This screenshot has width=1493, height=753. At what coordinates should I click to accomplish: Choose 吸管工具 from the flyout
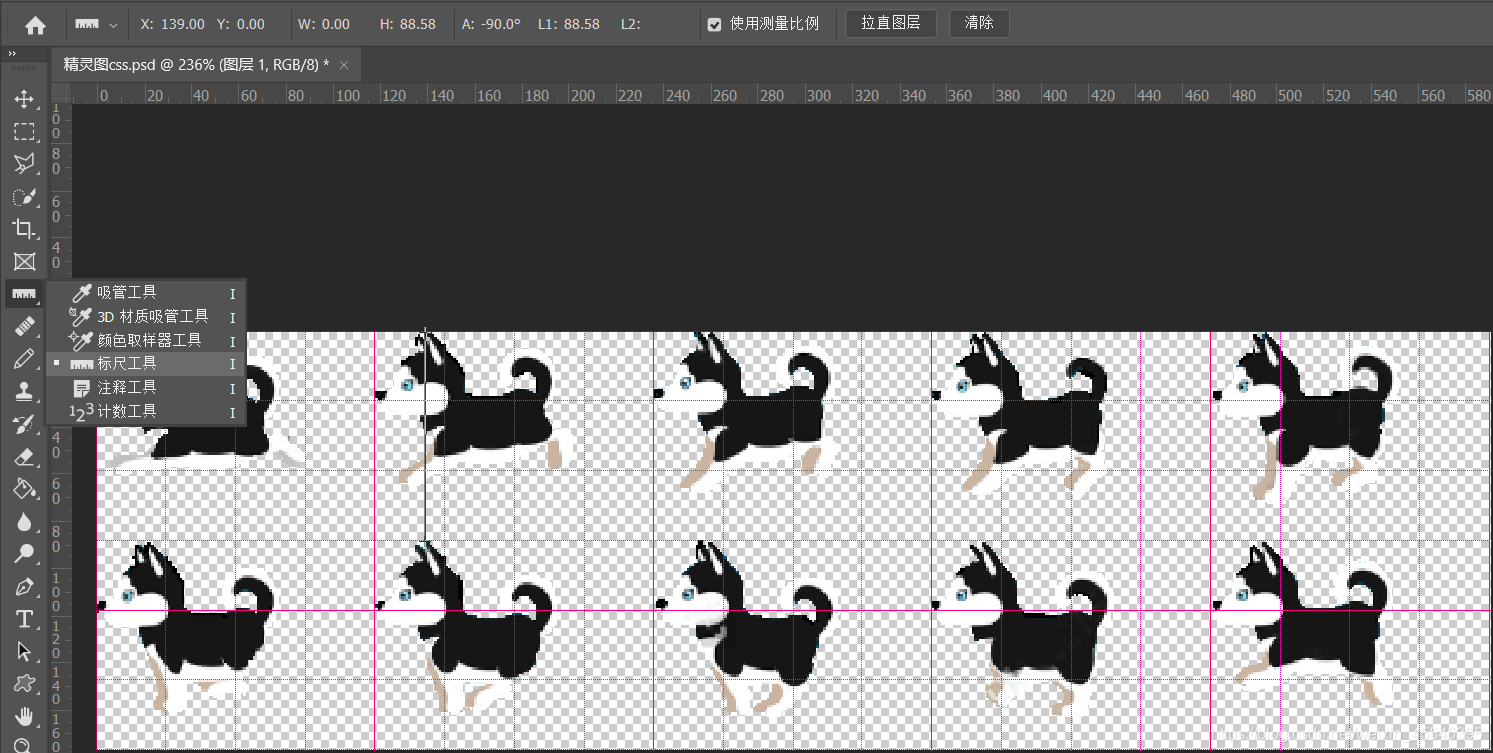tap(146, 293)
